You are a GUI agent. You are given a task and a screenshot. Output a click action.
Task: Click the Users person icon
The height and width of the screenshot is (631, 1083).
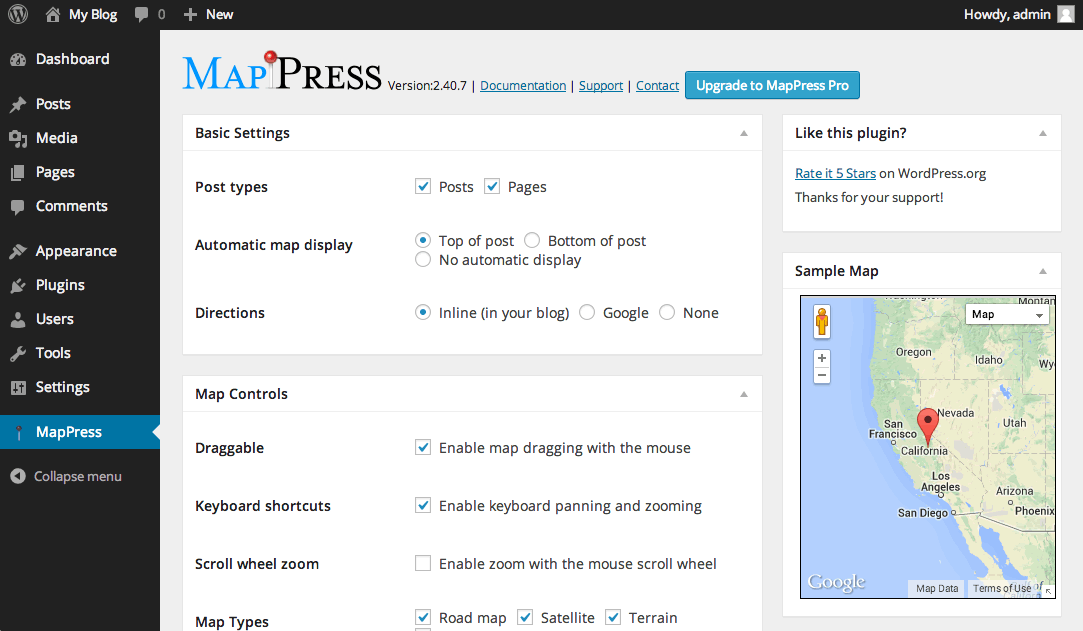click(18, 319)
